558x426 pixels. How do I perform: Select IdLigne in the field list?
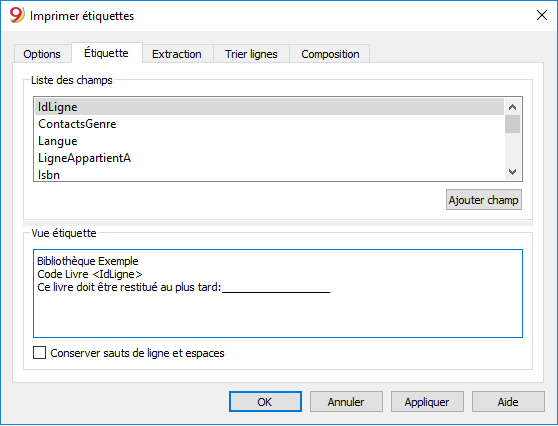(x=269, y=107)
